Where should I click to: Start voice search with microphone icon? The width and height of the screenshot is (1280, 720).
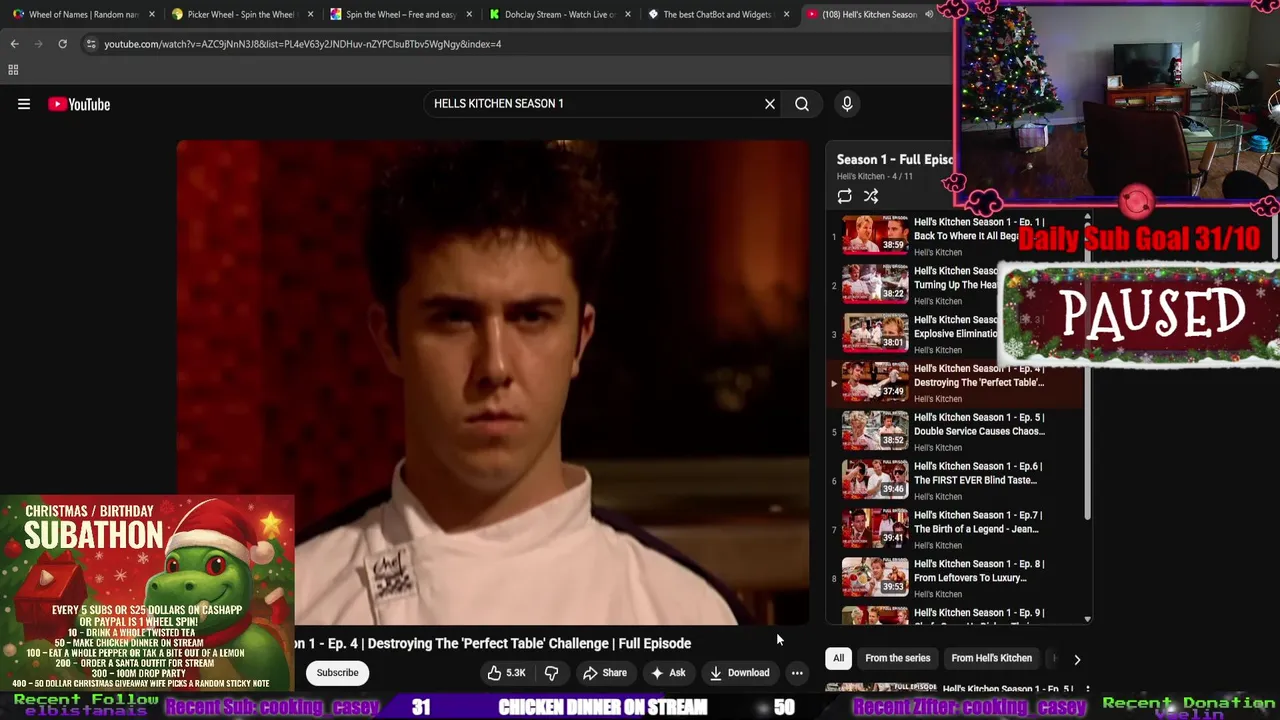(x=847, y=104)
